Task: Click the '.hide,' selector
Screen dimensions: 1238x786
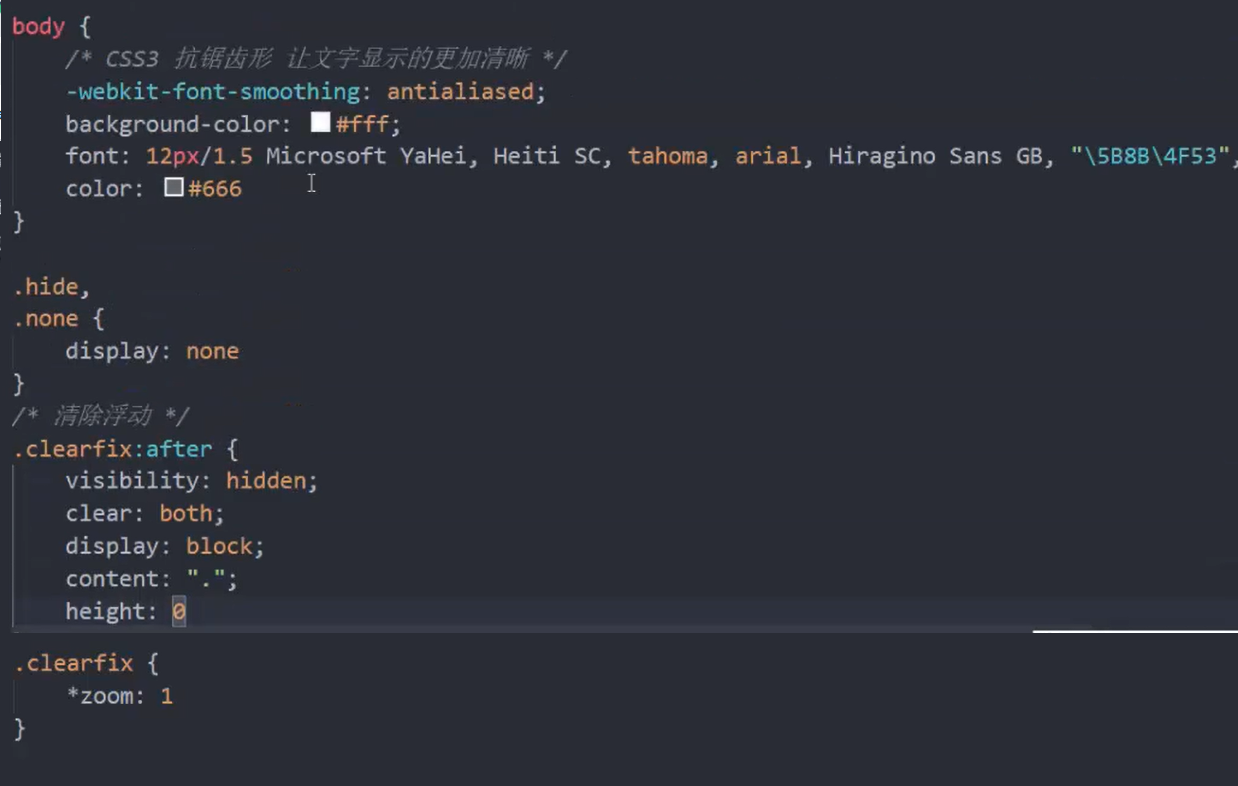Action: coord(52,287)
